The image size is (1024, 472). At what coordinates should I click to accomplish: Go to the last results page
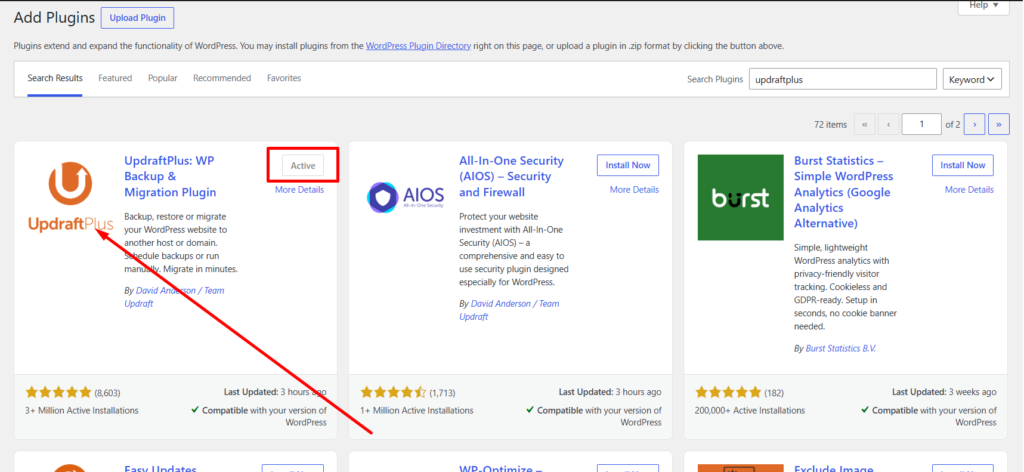click(x=999, y=124)
